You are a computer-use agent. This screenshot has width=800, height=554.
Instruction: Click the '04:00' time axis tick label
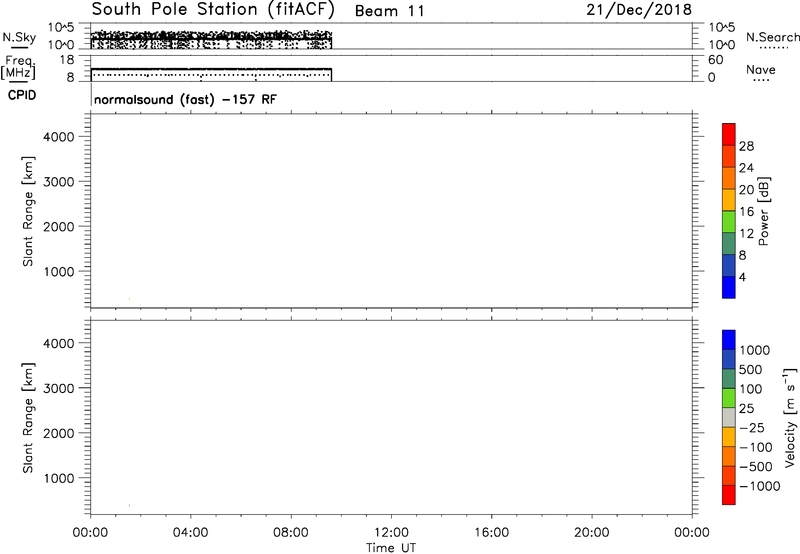(x=190, y=533)
